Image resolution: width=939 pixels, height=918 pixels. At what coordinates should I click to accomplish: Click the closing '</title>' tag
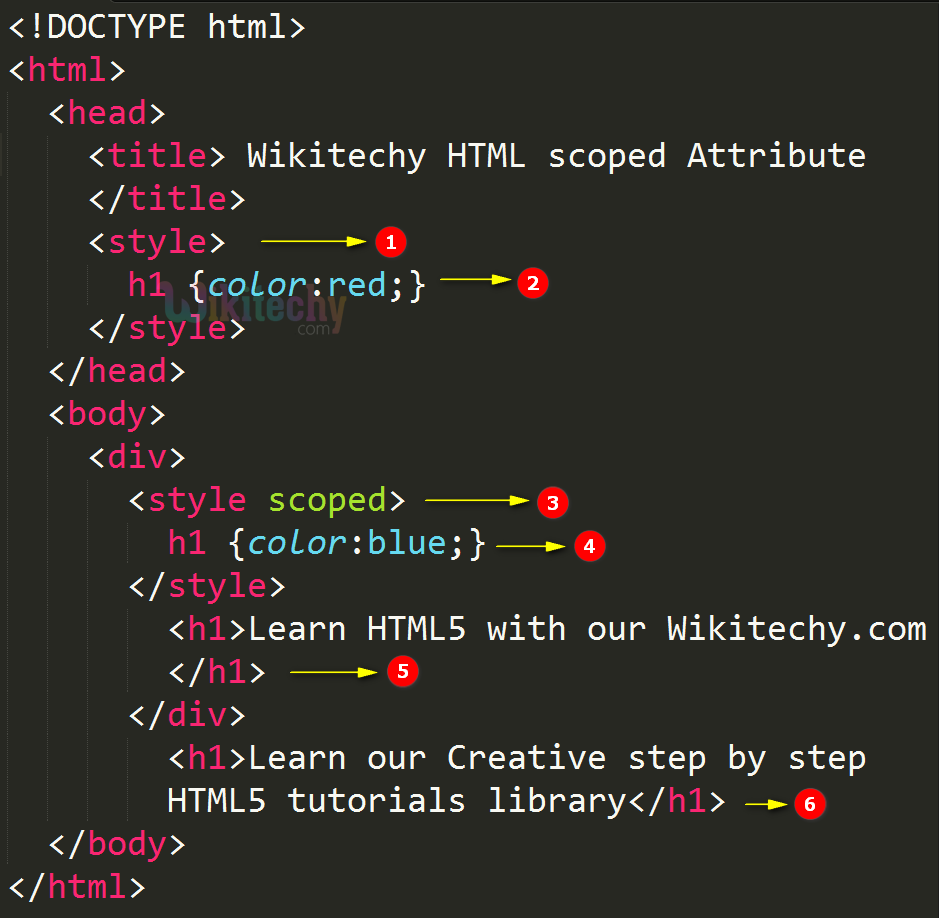click(x=167, y=199)
